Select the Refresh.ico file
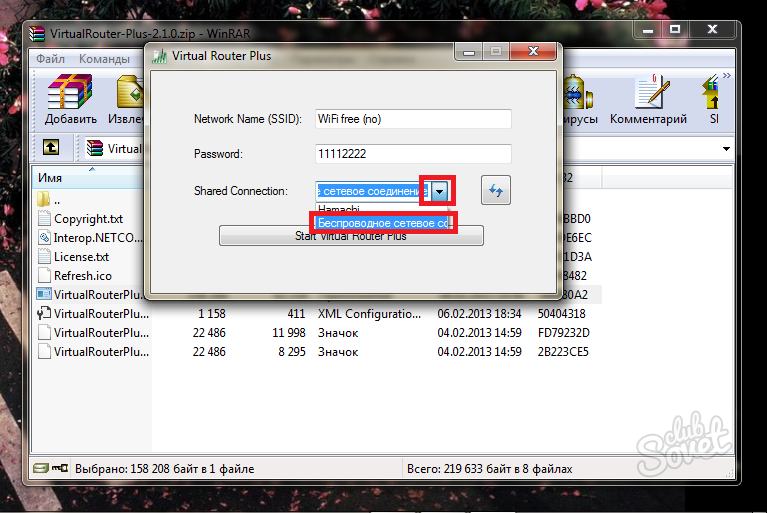 point(82,275)
